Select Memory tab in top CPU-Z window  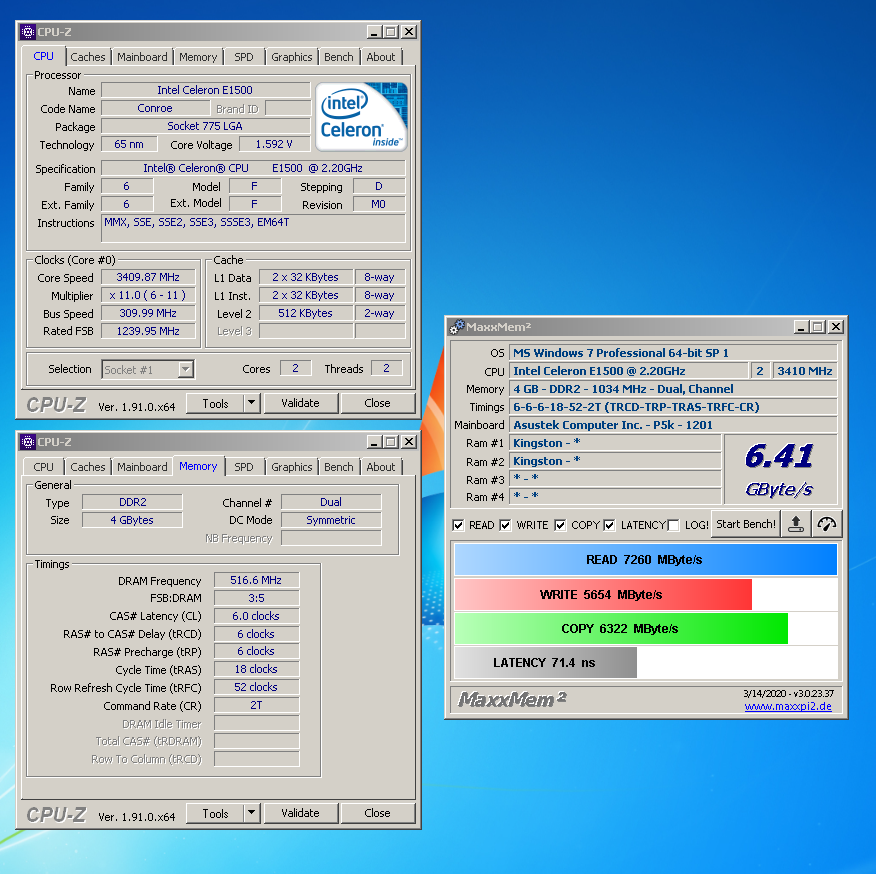tap(198, 57)
